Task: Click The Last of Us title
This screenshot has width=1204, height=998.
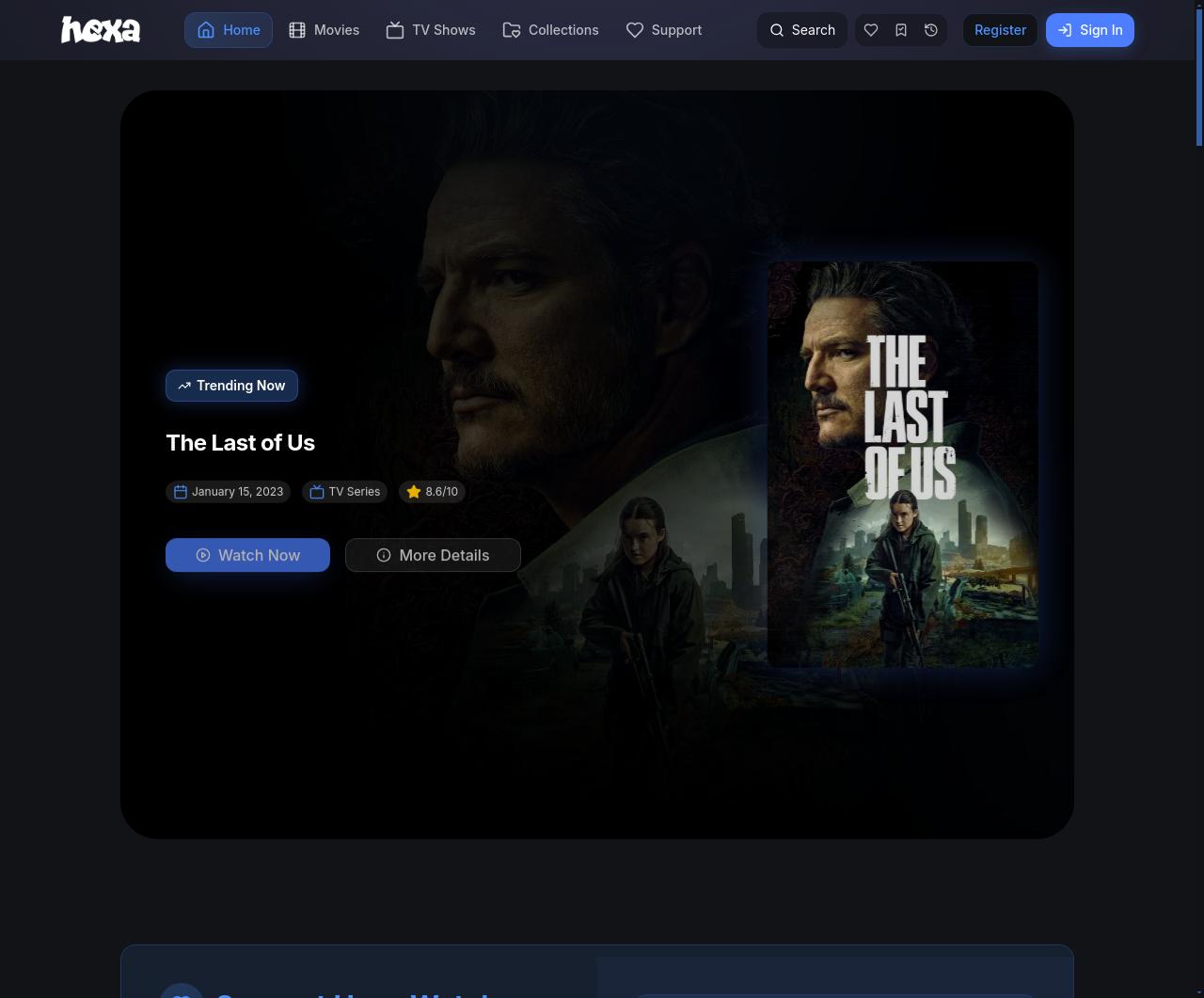Action: coord(240,442)
